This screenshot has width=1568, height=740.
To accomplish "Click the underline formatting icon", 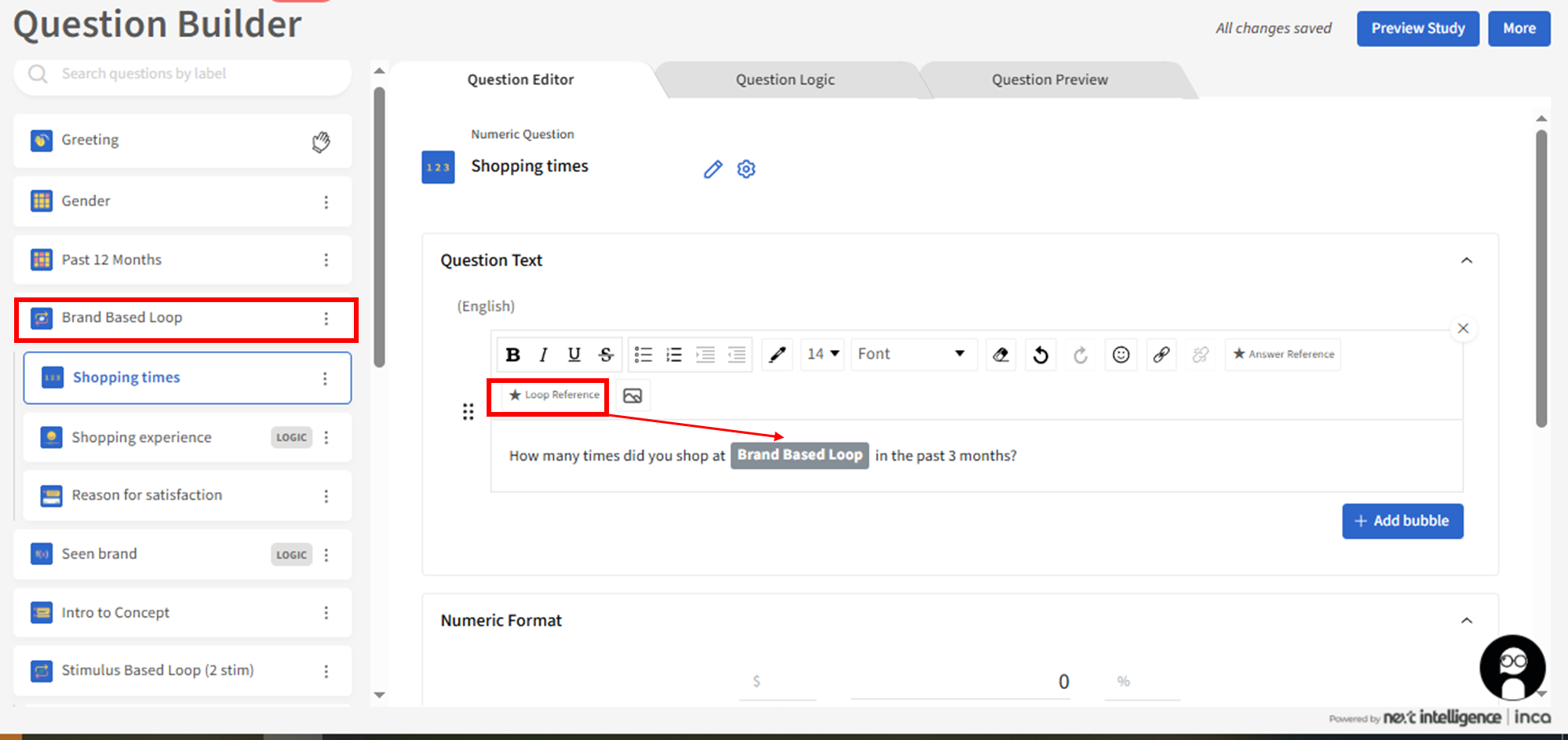I will pyautogui.click(x=574, y=355).
